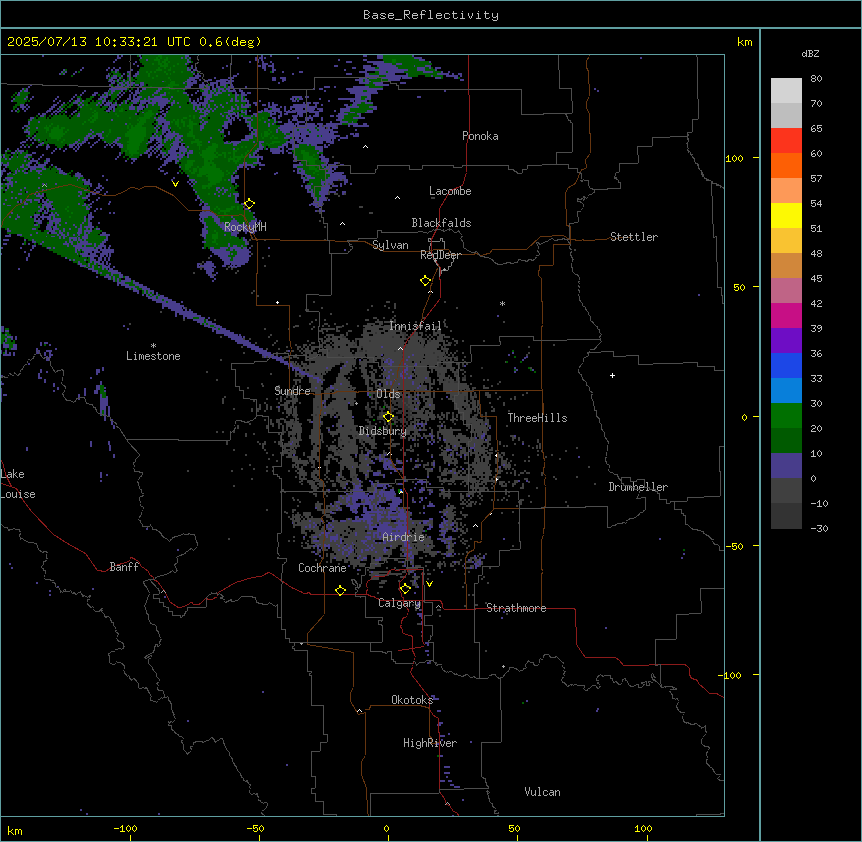Click the asterisk marker above Limestone
862x842 pixels.
(153, 346)
